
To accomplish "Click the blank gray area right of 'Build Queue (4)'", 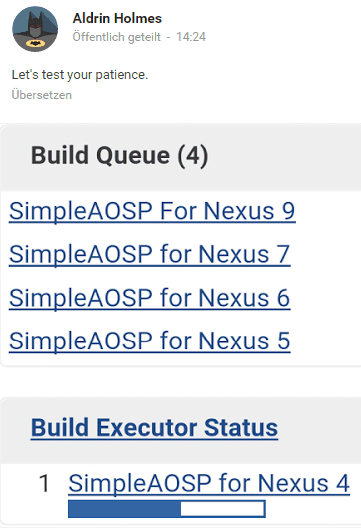I will (285, 157).
